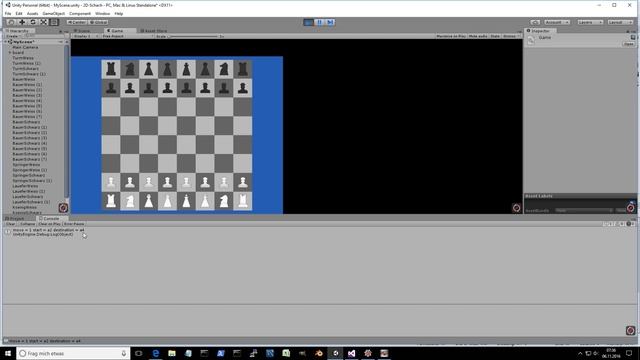This screenshot has height=360, width=640.
Task: Switch to the Asset Store tab
Action: [153, 31]
